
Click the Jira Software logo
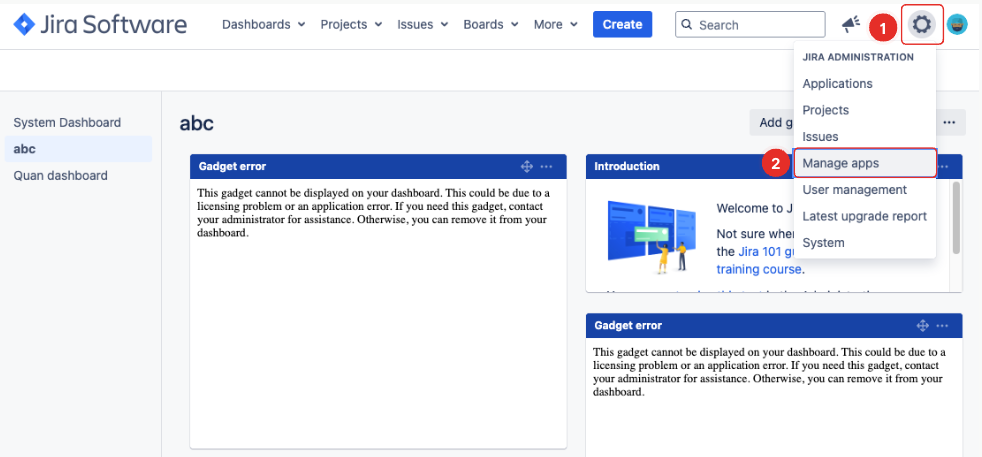click(100, 24)
